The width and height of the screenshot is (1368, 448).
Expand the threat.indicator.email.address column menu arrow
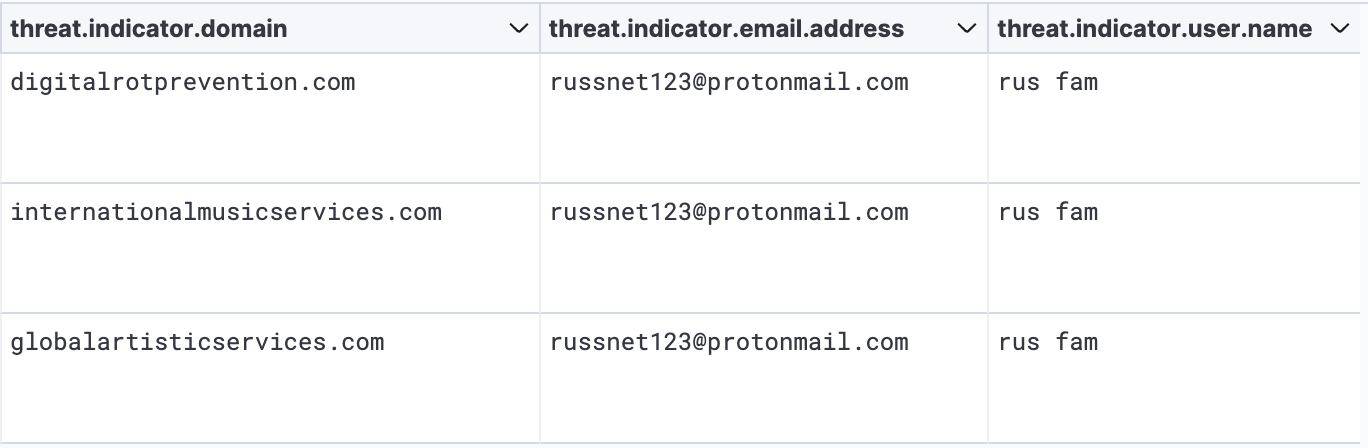966,29
